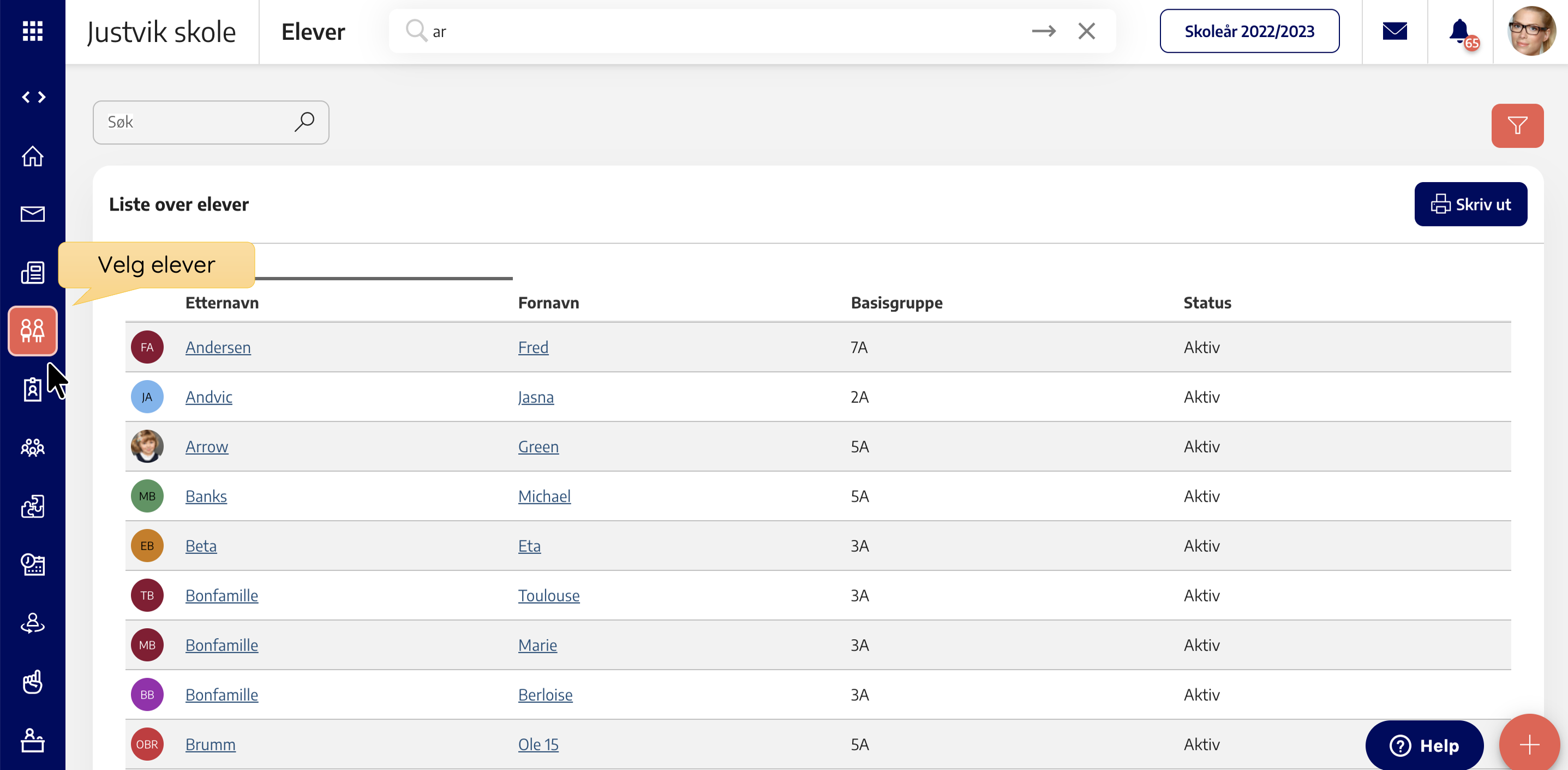
Task: Sort by Etternavn column header
Action: pyautogui.click(x=222, y=303)
